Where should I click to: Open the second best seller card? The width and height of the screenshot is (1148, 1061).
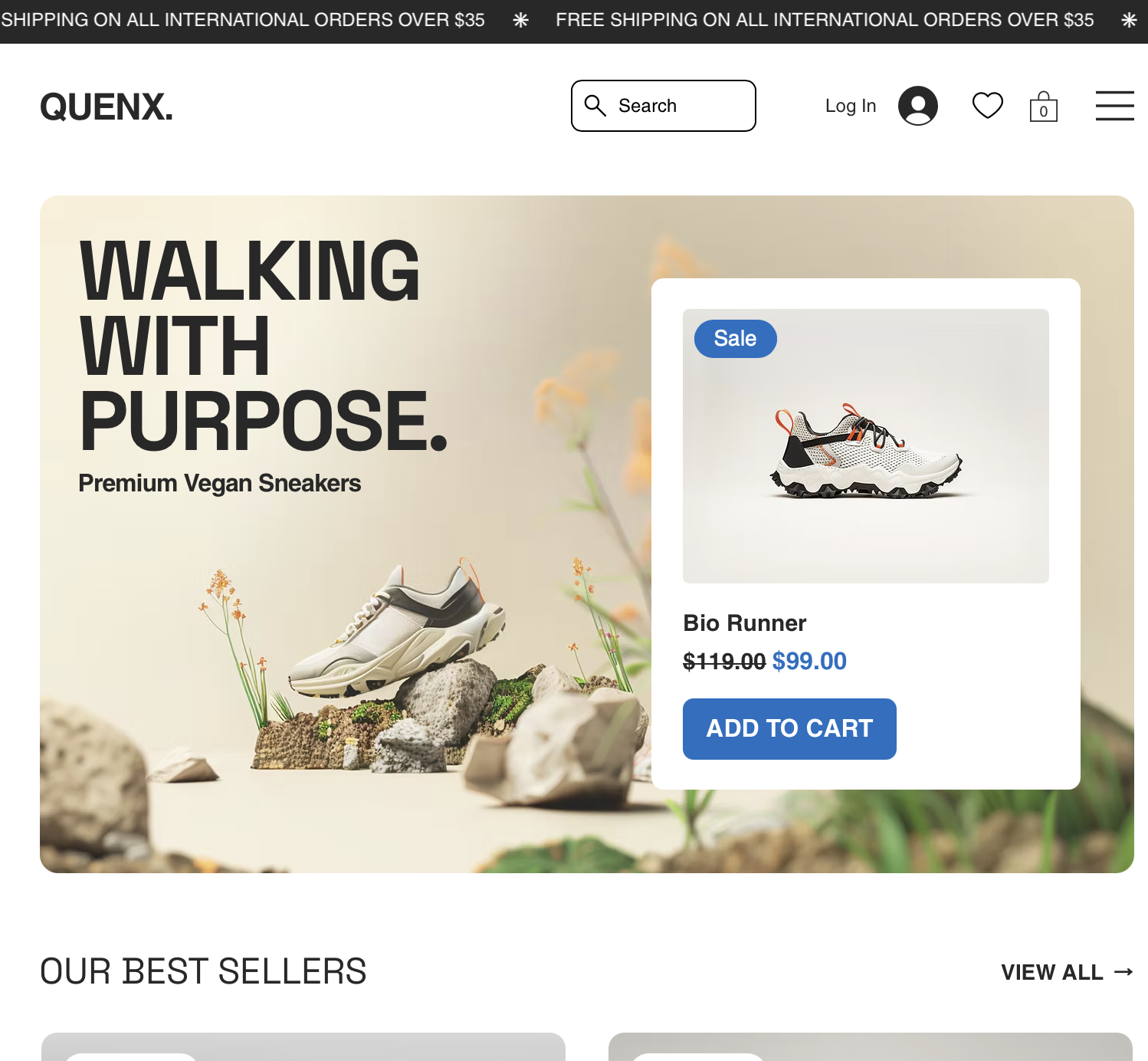pyautogui.click(x=870, y=1047)
